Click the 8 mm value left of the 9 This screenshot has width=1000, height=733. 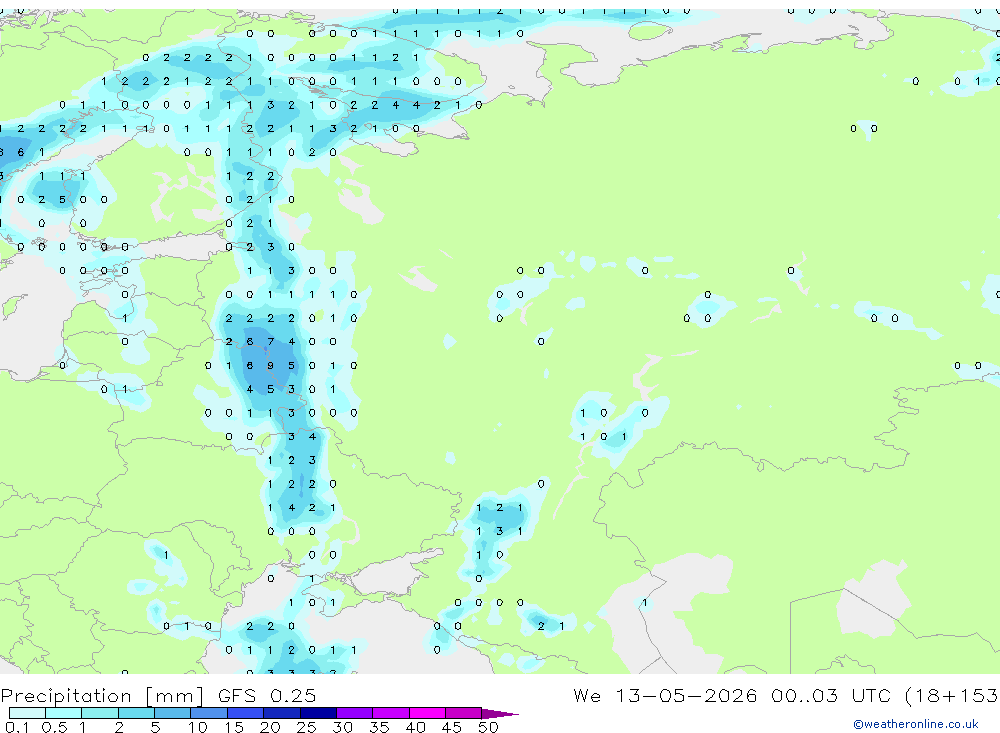(250, 366)
